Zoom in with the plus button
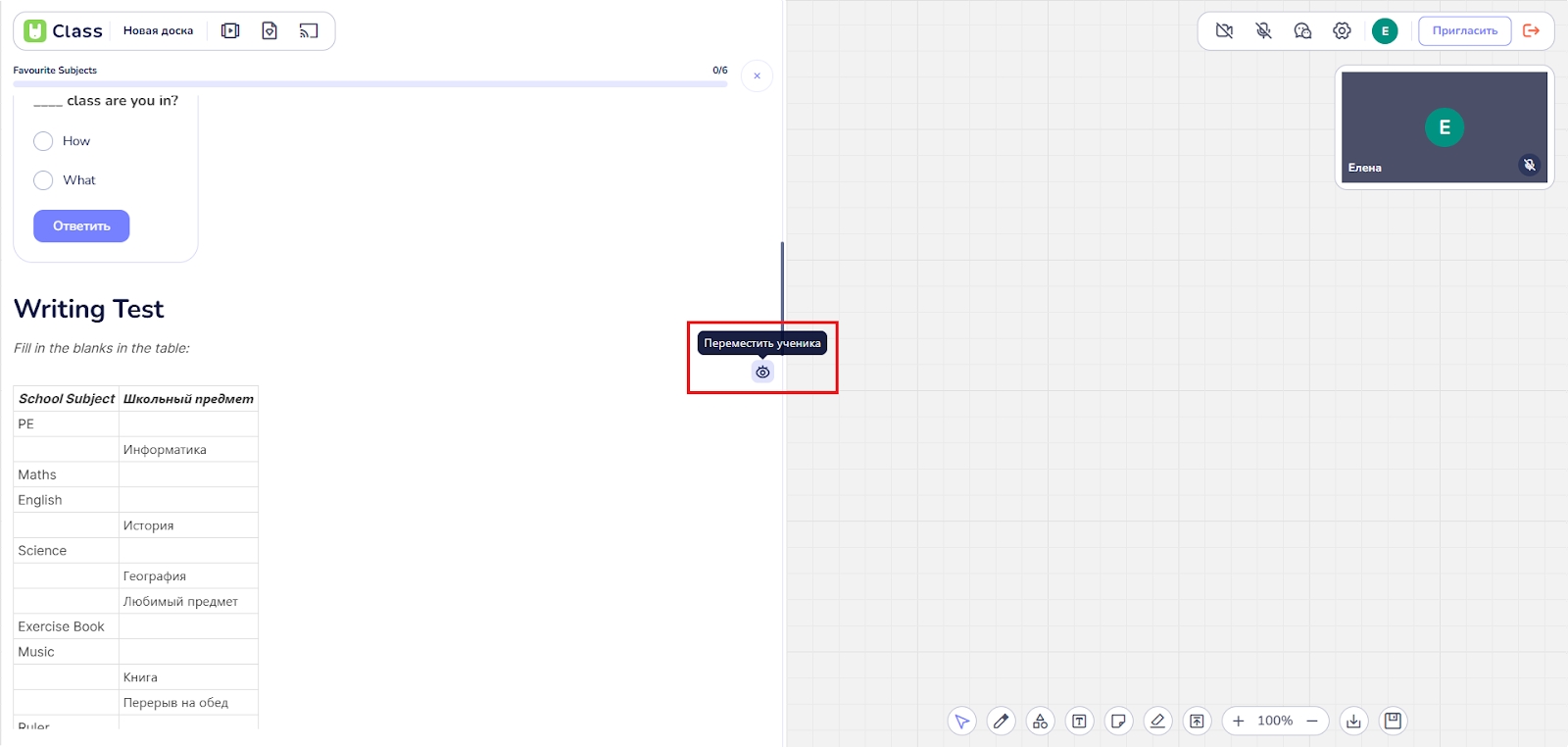The width and height of the screenshot is (1568, 747). (1238, 722)
